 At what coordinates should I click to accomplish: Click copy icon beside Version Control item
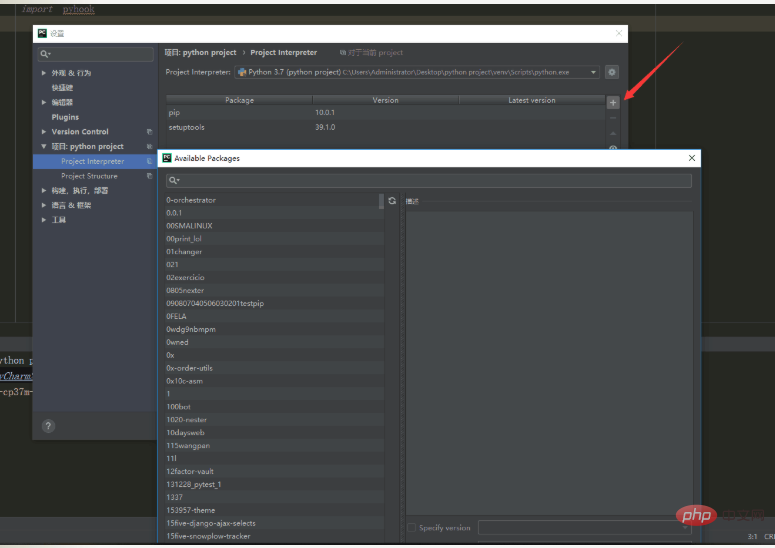pyautogui.click(x=149, y=131)
